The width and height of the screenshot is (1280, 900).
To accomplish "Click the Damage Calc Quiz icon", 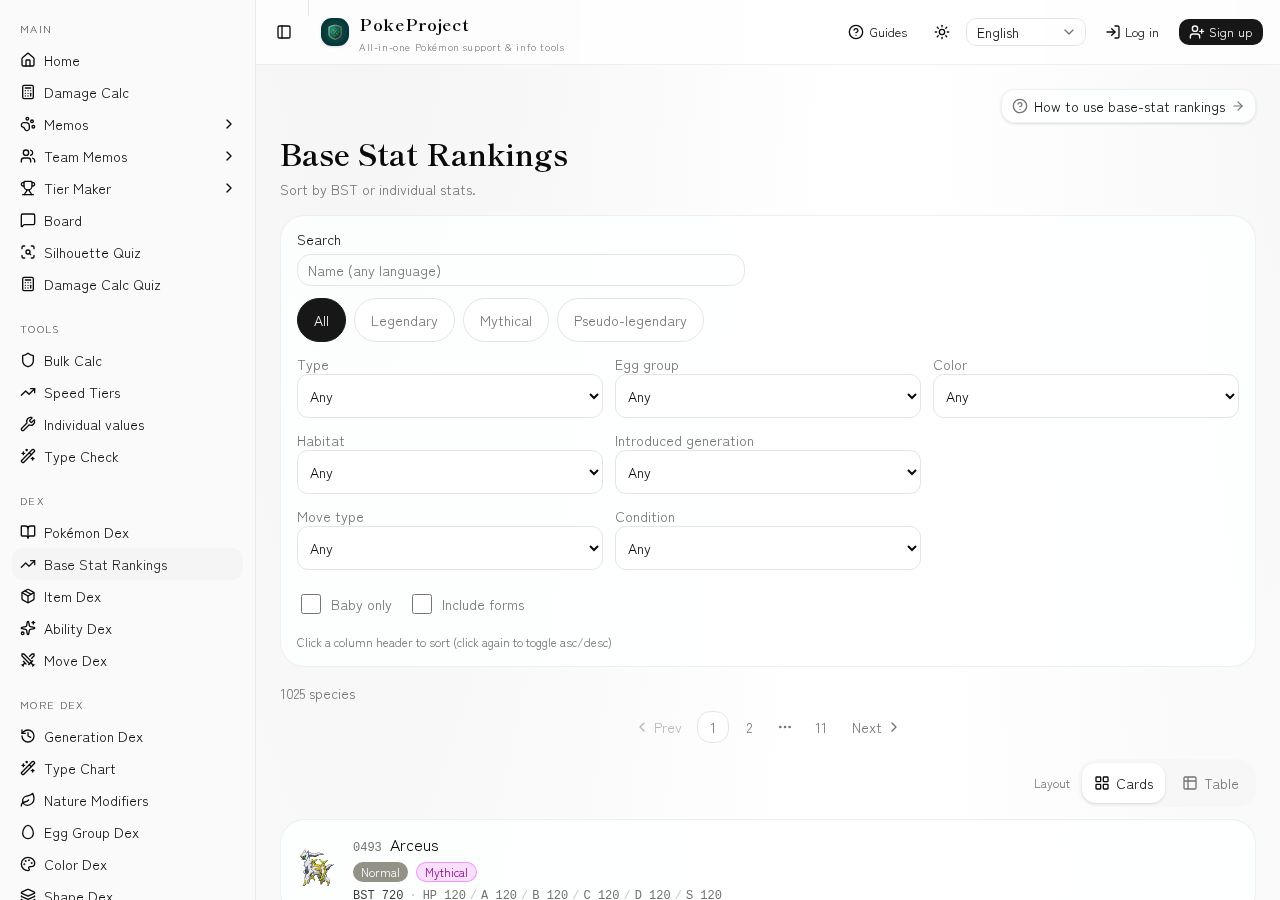I will click(x=28, y=284).
